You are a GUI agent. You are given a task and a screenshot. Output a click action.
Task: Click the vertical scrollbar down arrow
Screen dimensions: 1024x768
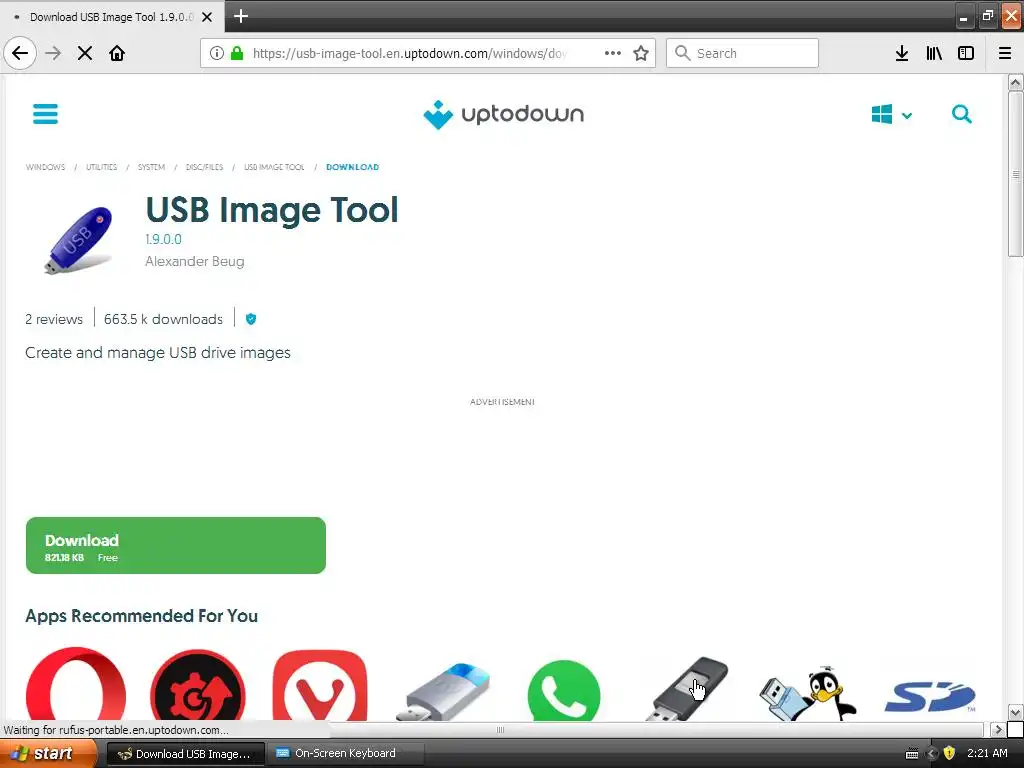coord(1015,712)
